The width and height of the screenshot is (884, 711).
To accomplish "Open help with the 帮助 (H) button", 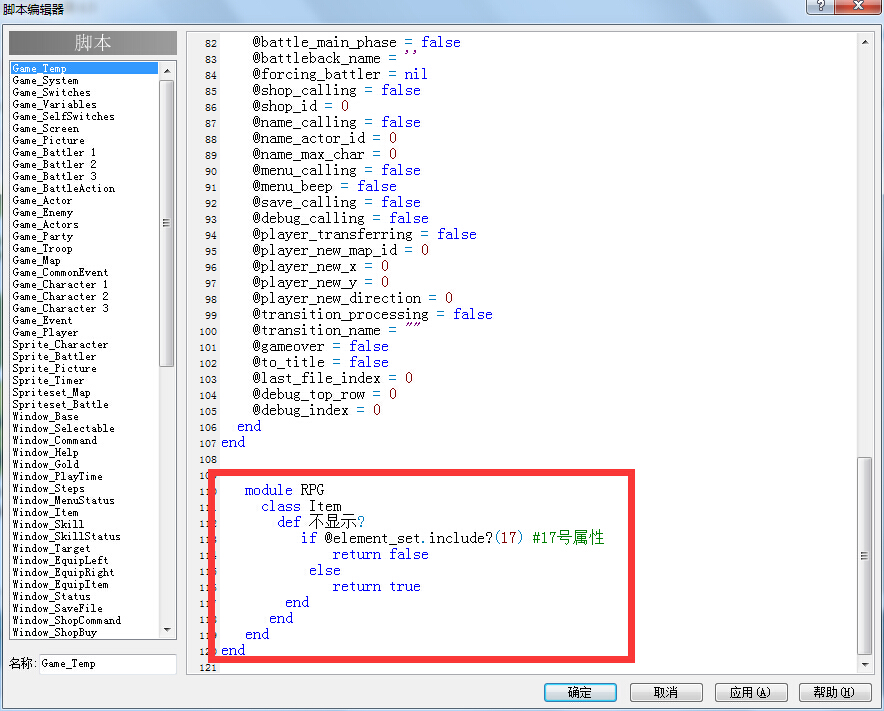I will (834, 692).
